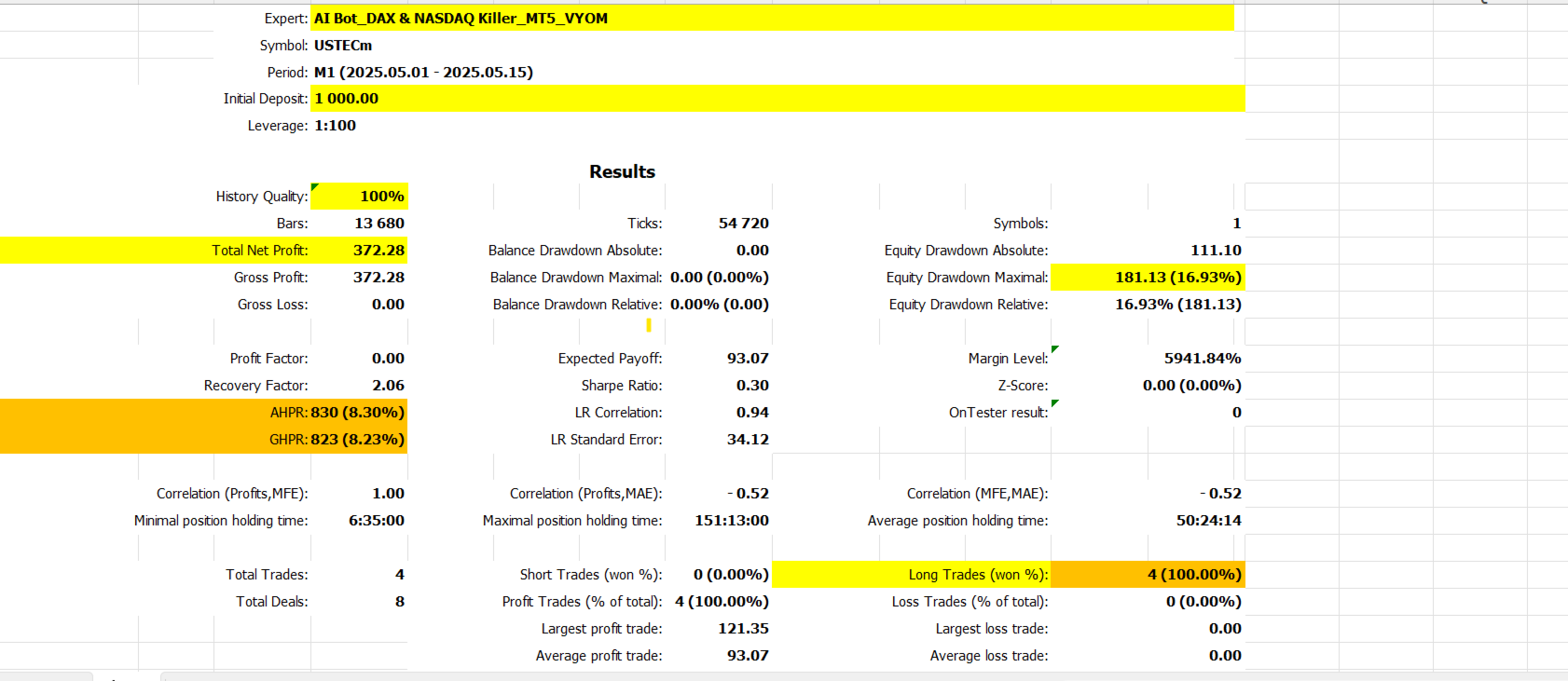
Task: Click the Long Trades (won %) label cell
Action: (912, 574)
